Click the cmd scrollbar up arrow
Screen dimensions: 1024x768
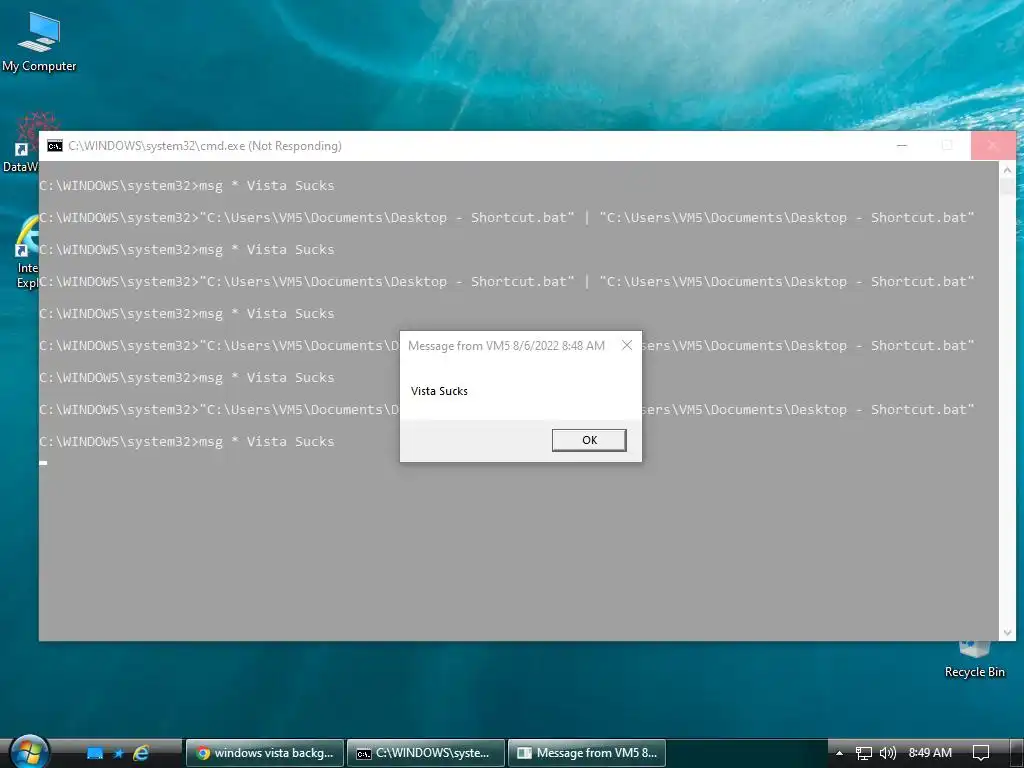coord(1007,170)
